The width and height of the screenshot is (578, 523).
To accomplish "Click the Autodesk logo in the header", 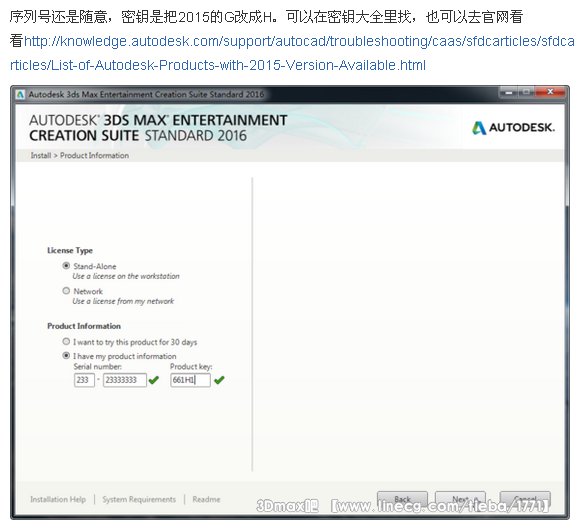I will click(513, 128).
